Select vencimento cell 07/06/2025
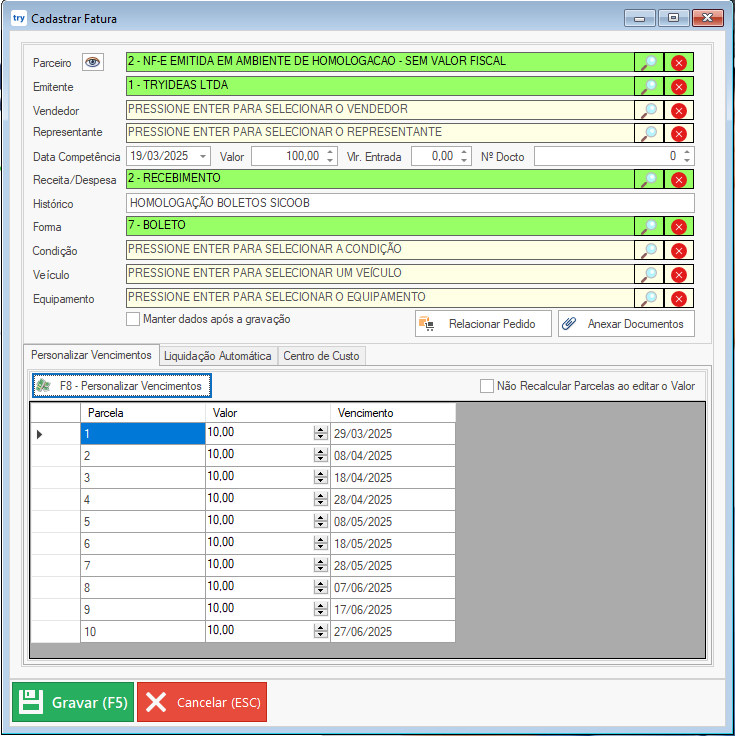 (x=393, y=588)
